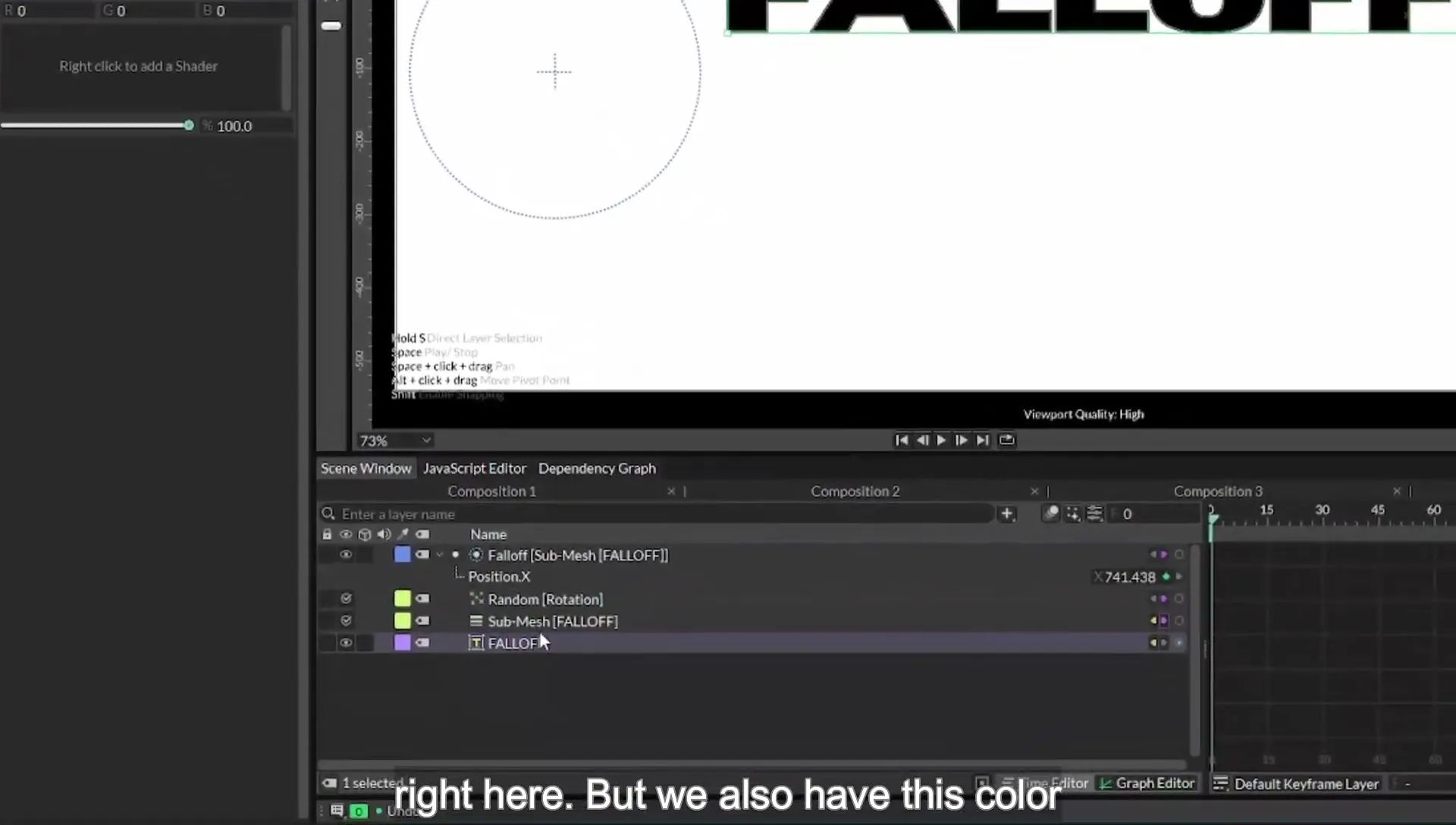
Task: Click the text icon on FALLOFF layer
Action: point(476,643)
